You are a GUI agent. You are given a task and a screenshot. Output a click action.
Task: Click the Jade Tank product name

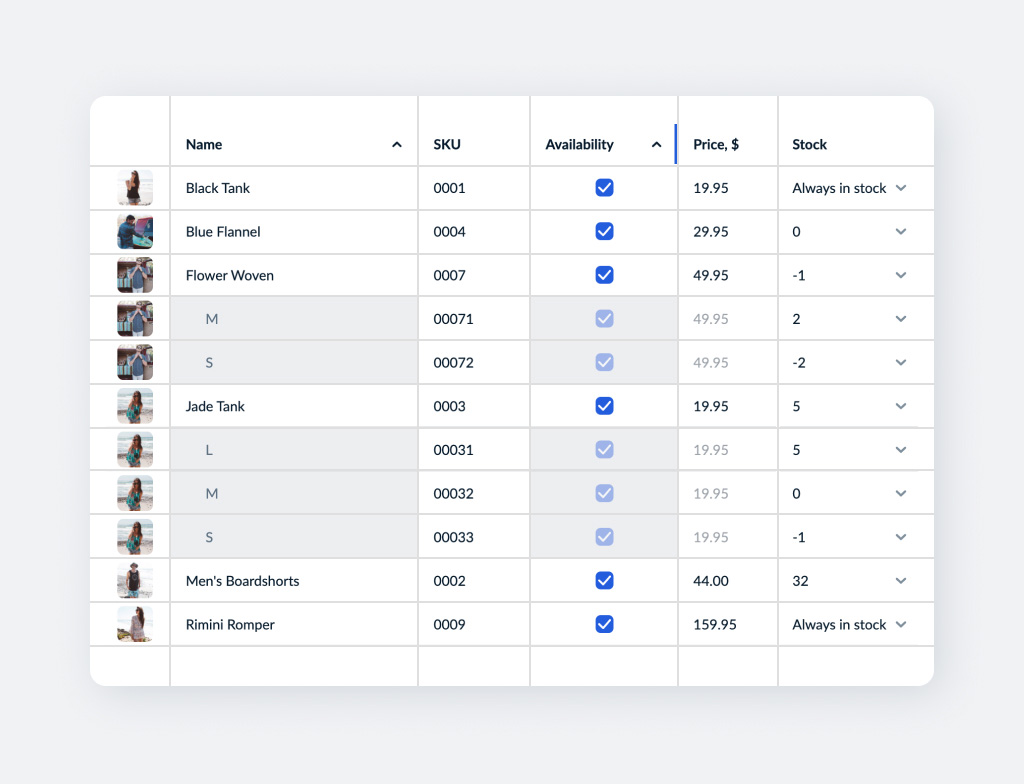215,407
